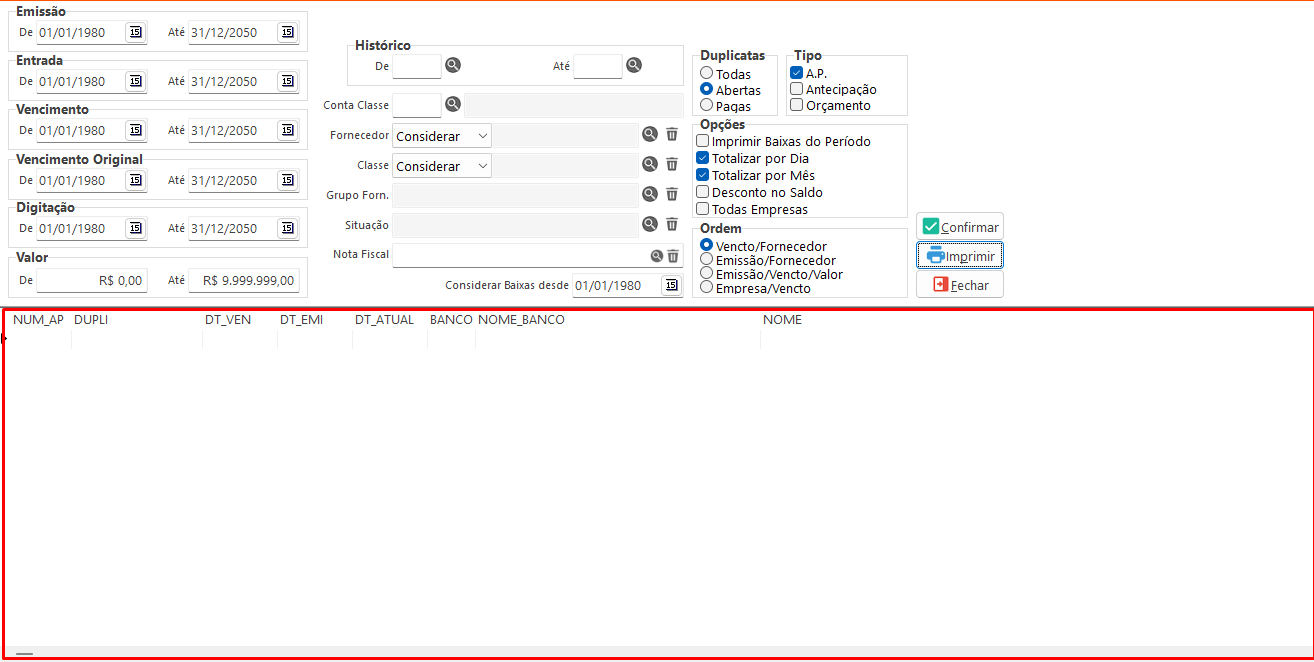This screenshot has width=1314, height=662.
Task: Click magnifier icon in Fornecedor row
Action: (650, 135)
